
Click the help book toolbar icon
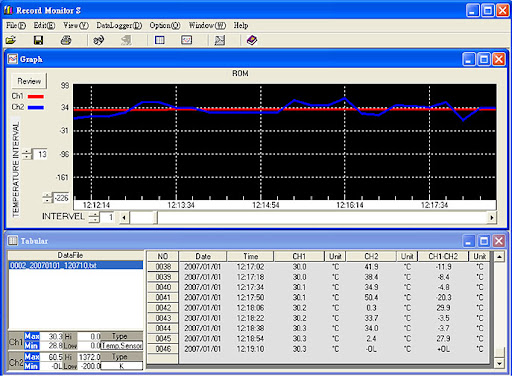(252, 40)
